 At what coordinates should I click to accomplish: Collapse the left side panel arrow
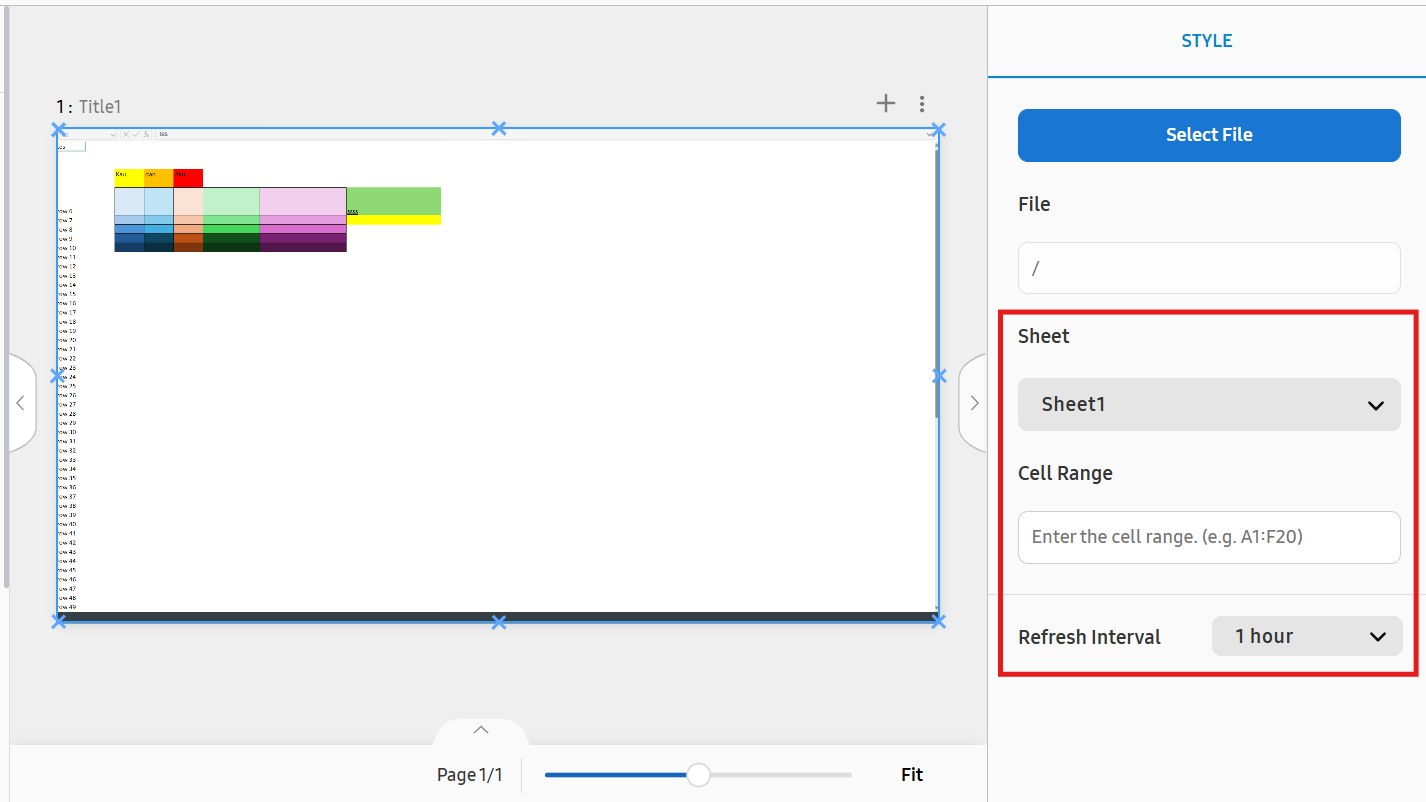click(21, 403)
